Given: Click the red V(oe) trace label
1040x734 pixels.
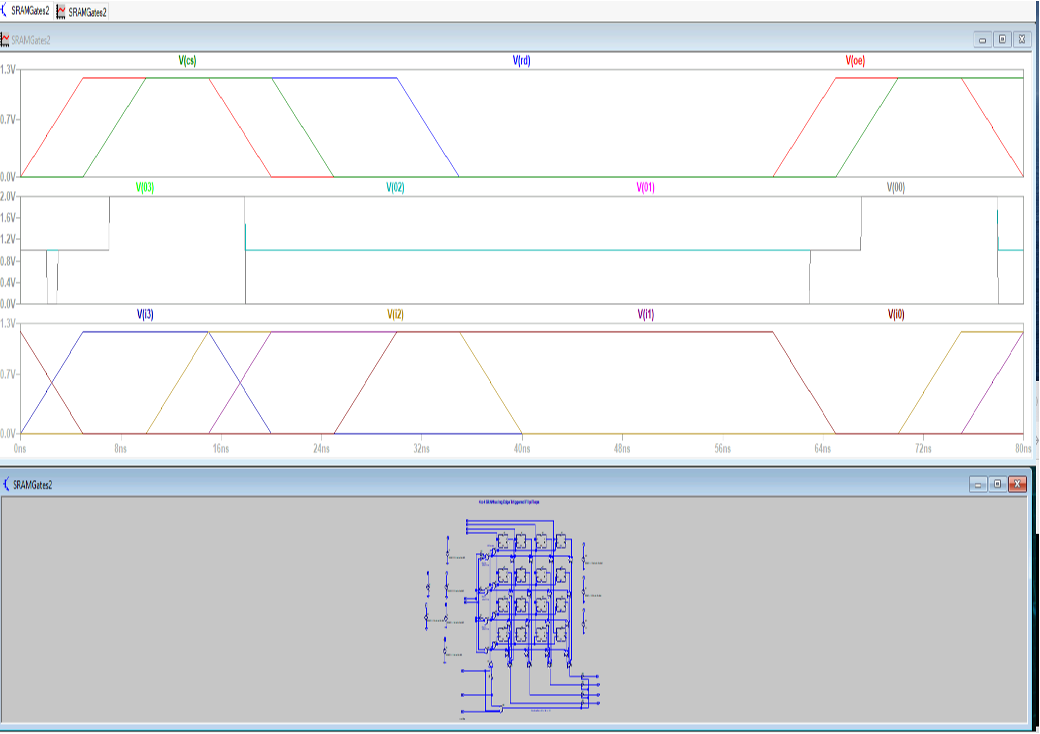Looking at the screenshot, I should [855, 60].
